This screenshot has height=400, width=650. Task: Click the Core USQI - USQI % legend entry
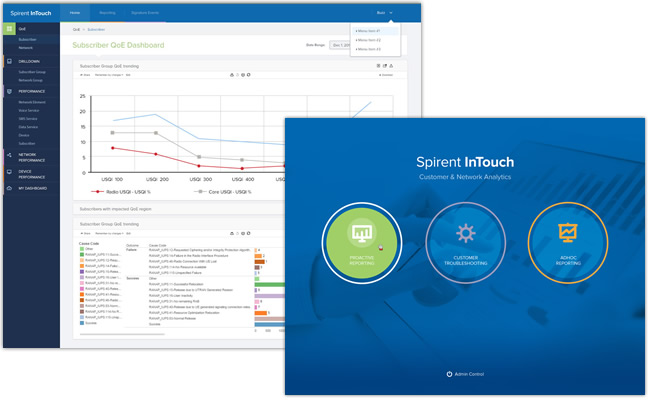pyautogui.click(x=223, y=192)
